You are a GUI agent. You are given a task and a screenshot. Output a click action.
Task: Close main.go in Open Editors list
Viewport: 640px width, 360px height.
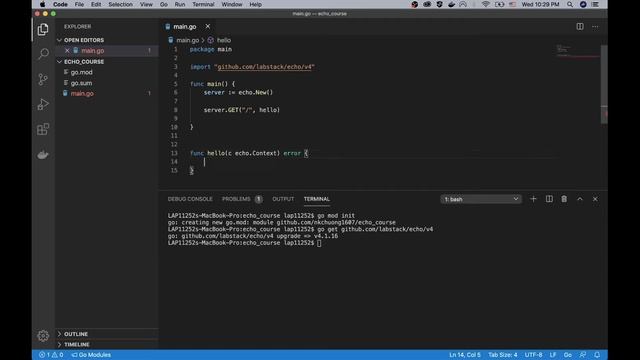point(67,51)
